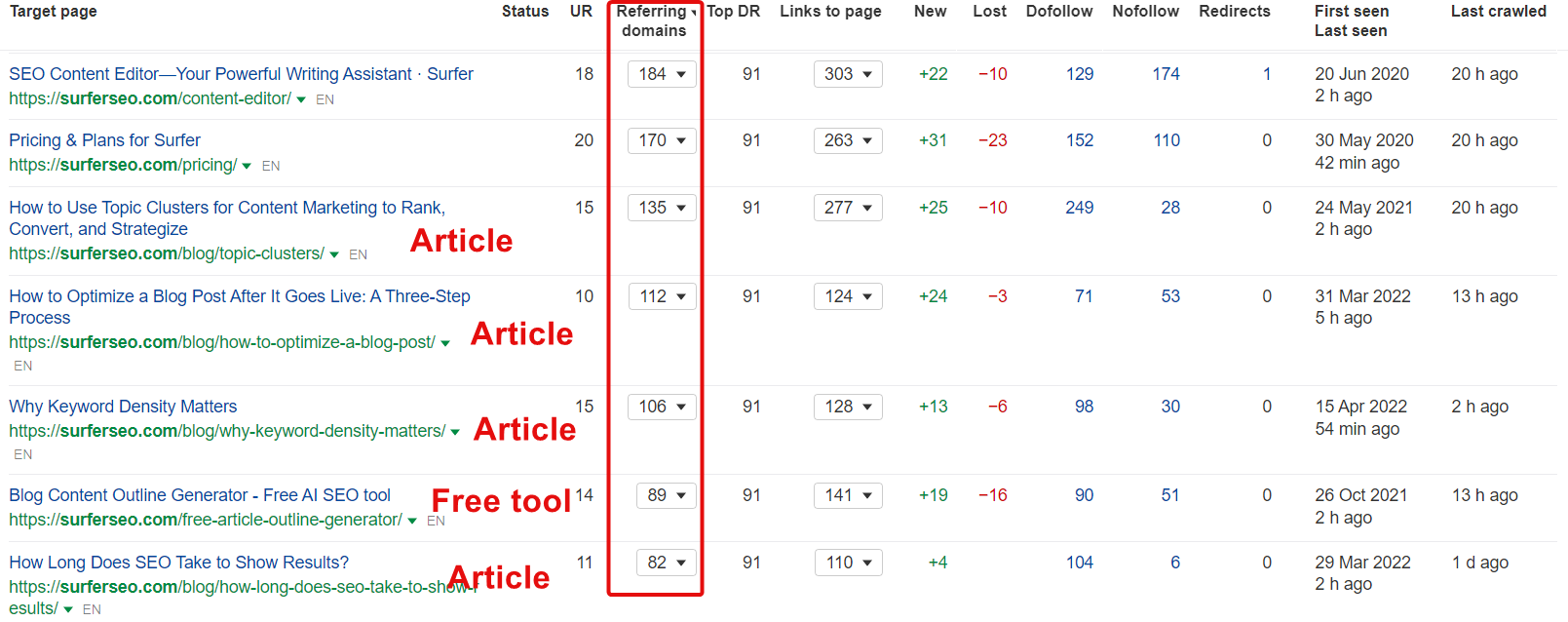Sort by Referring domains column header

point(655,20)
